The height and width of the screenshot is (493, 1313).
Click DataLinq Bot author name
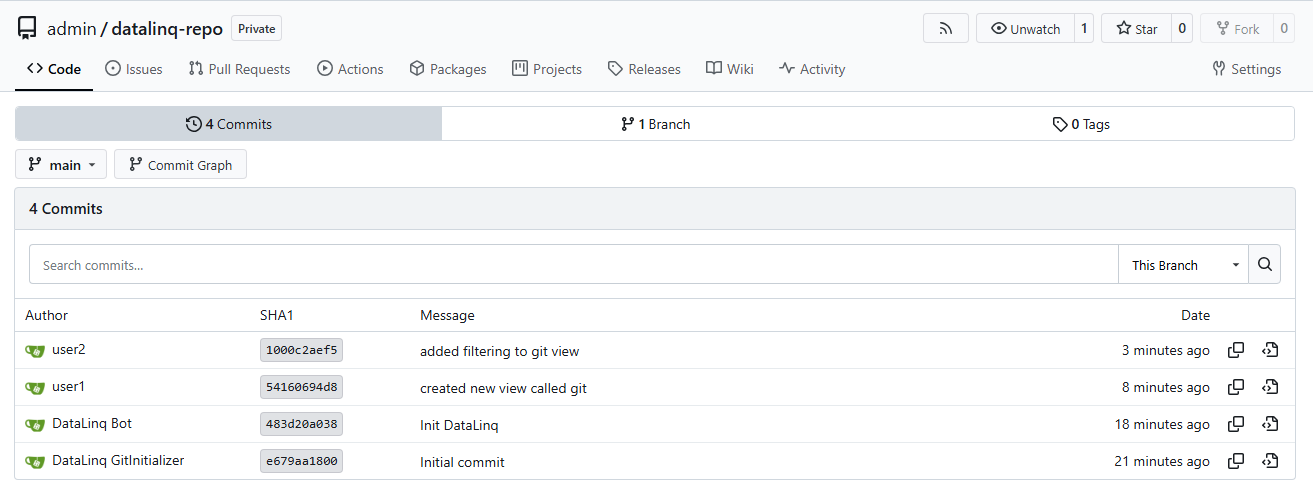tap(92, 423)
